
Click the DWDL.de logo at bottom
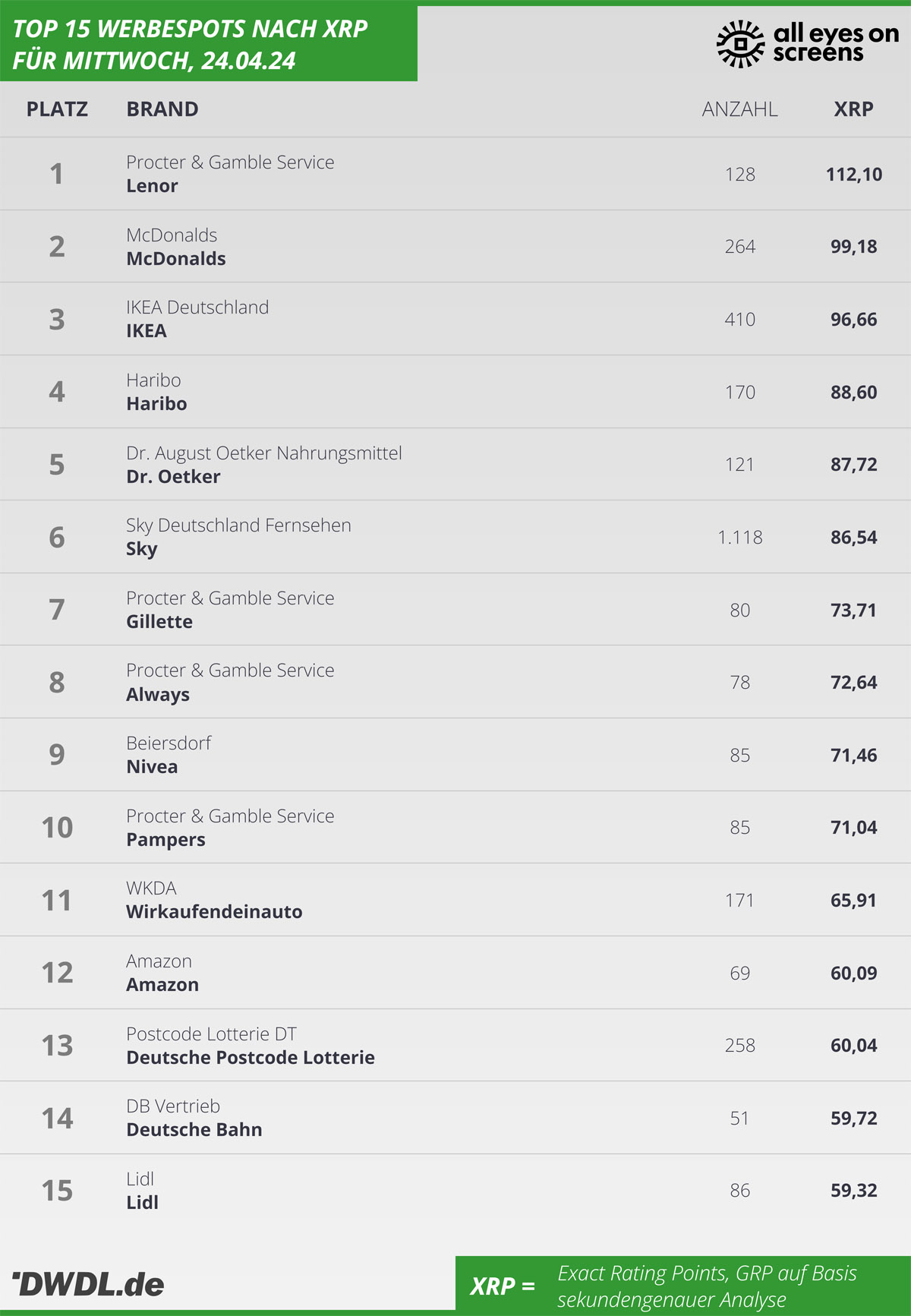point(88,1284)
